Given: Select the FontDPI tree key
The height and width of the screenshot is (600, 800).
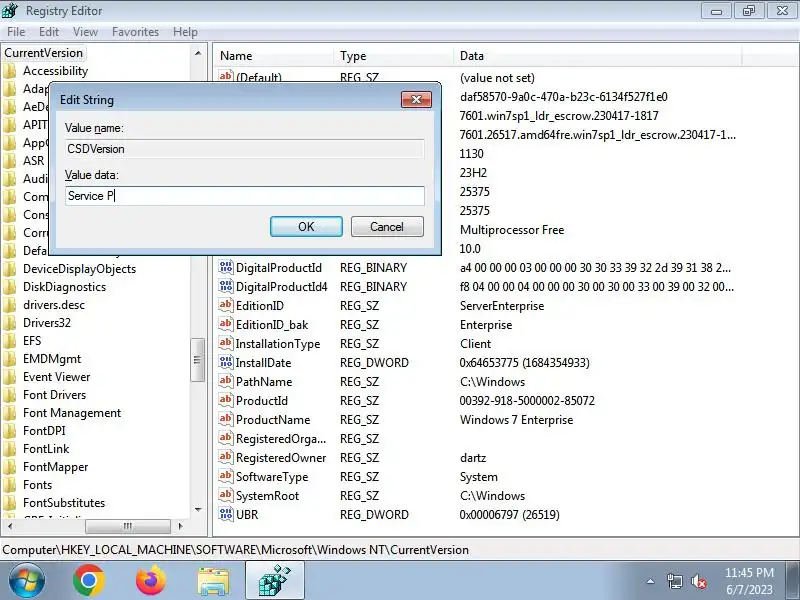Looking at the screenshot, I should click(x=44, y=431).
